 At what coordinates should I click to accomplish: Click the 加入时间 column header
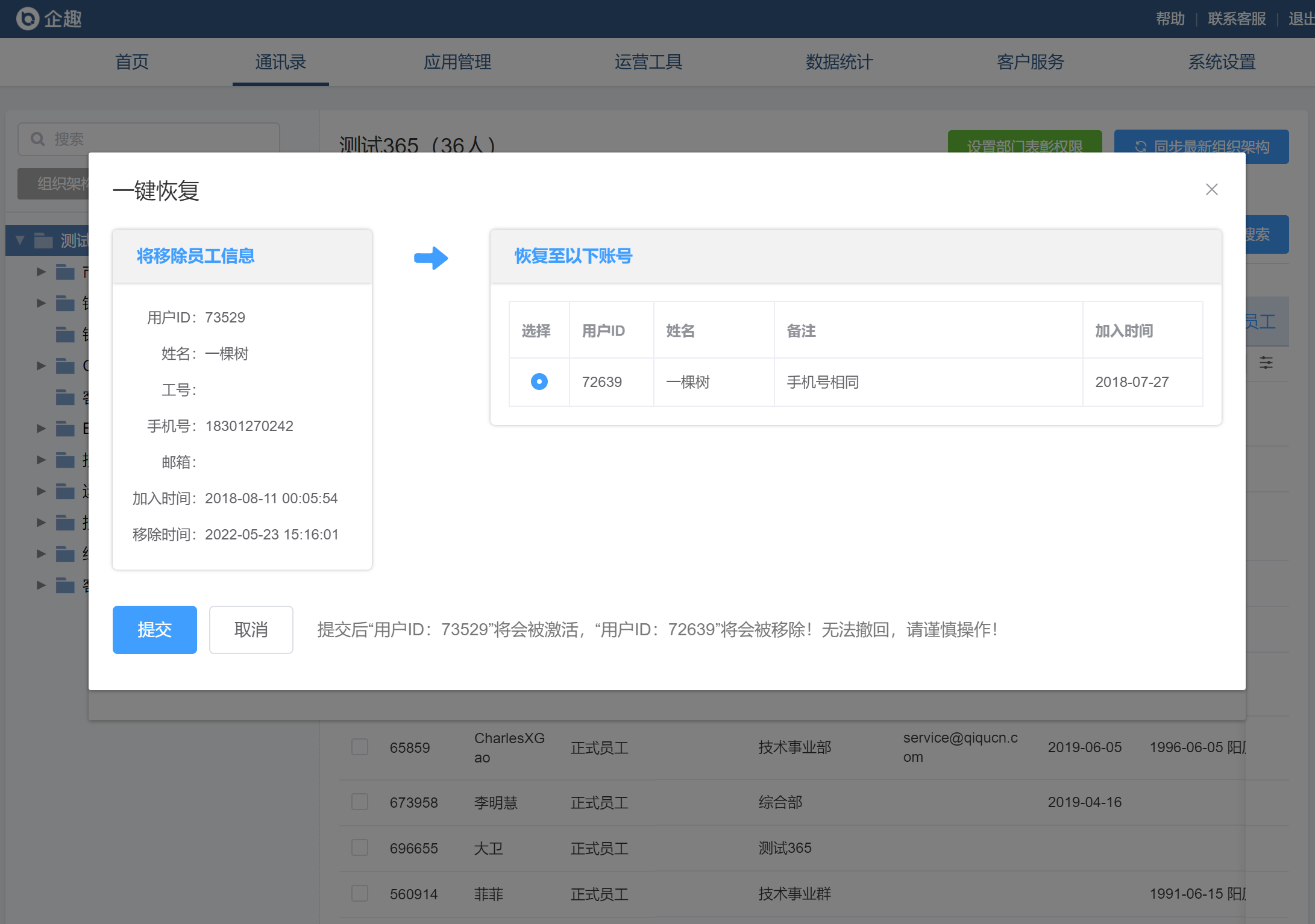point(1143,330)
